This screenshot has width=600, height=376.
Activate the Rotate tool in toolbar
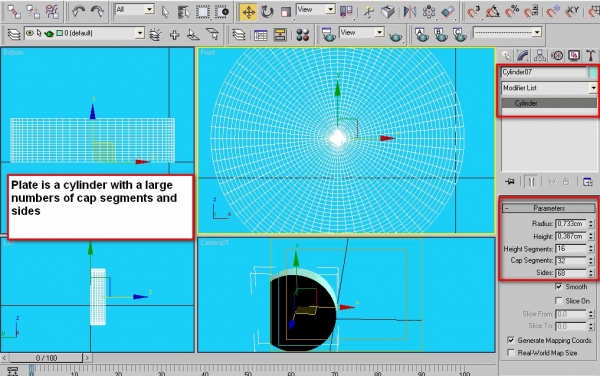pos(267,12)
